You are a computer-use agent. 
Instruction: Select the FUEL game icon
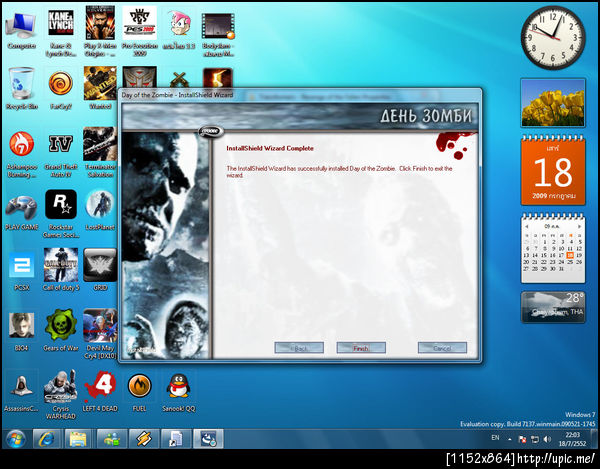(139, 392)
